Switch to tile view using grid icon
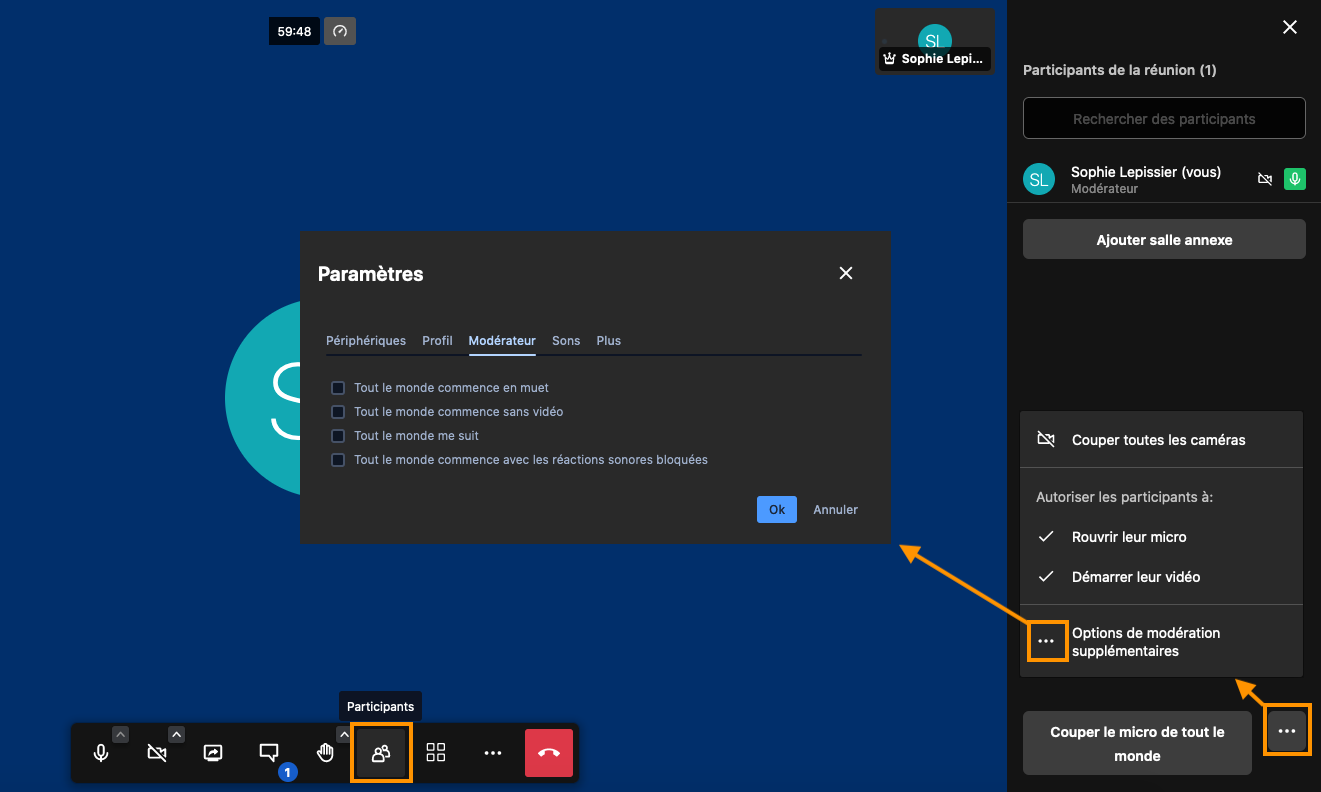This screenshot has height=792, width=1321. coord(436,753)
